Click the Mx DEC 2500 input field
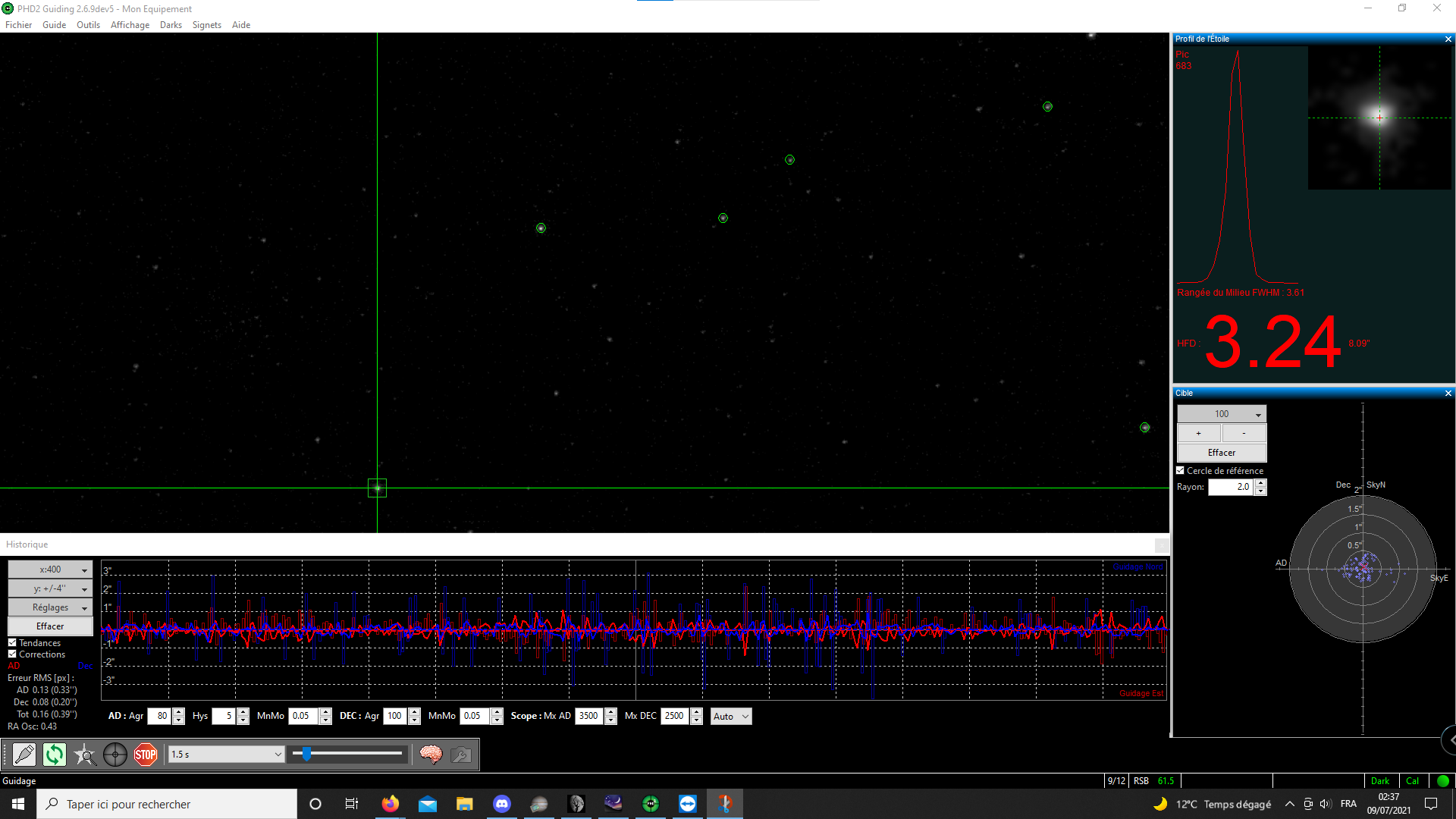The height and width of the screenshot is (819, 1456). click(675, 717)
